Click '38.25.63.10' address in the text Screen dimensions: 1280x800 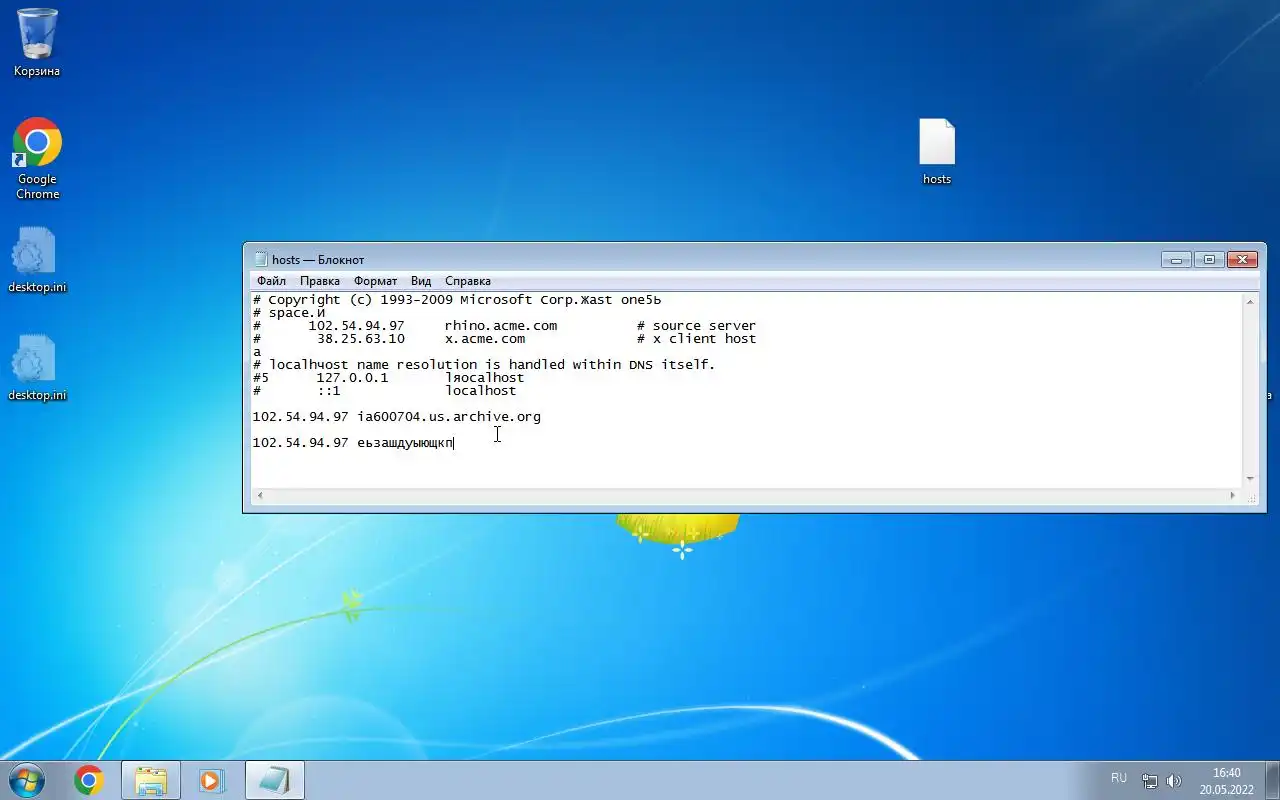(x=360, y=339)
